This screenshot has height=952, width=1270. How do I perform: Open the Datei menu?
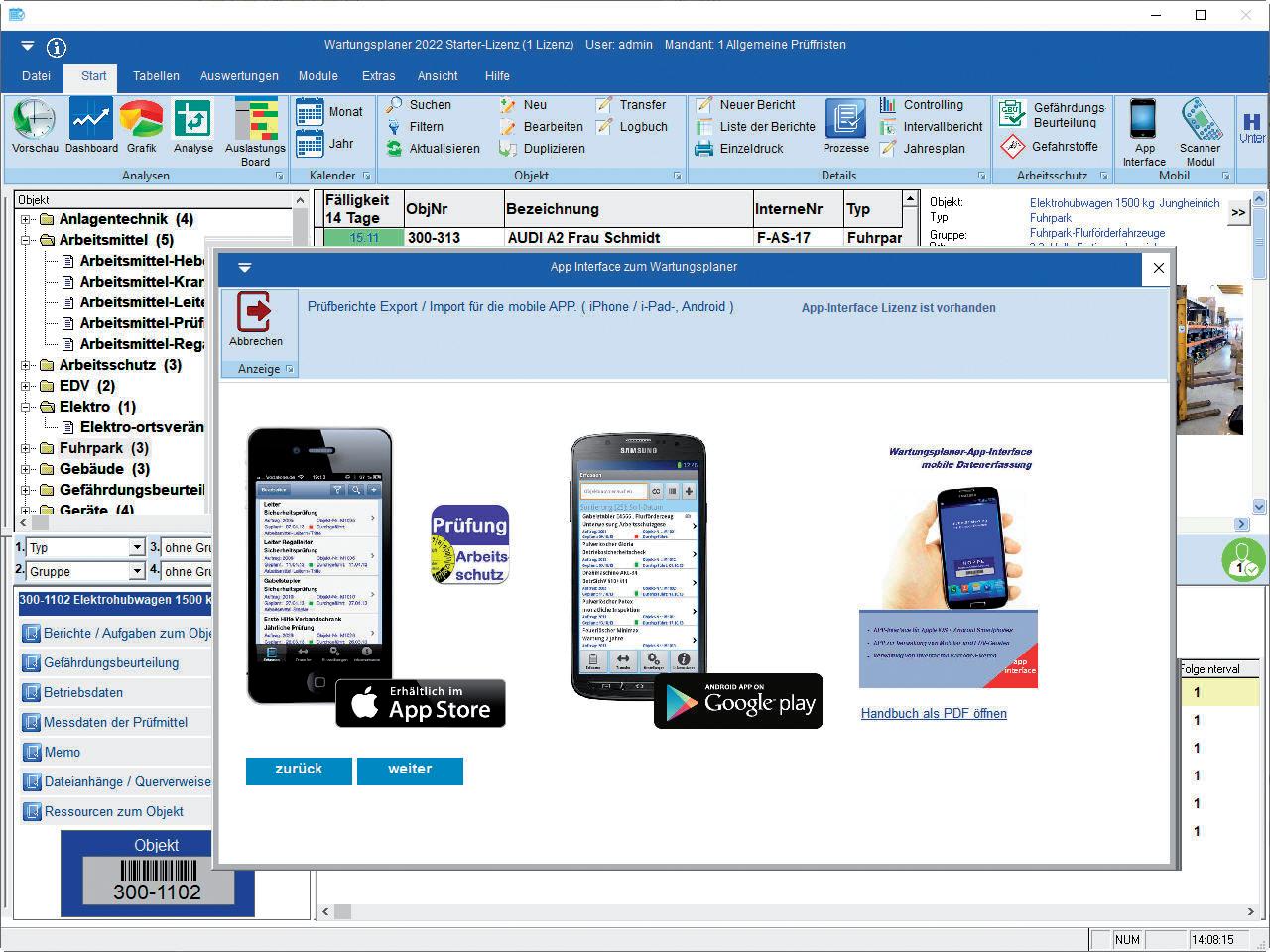tap(36, 76)
